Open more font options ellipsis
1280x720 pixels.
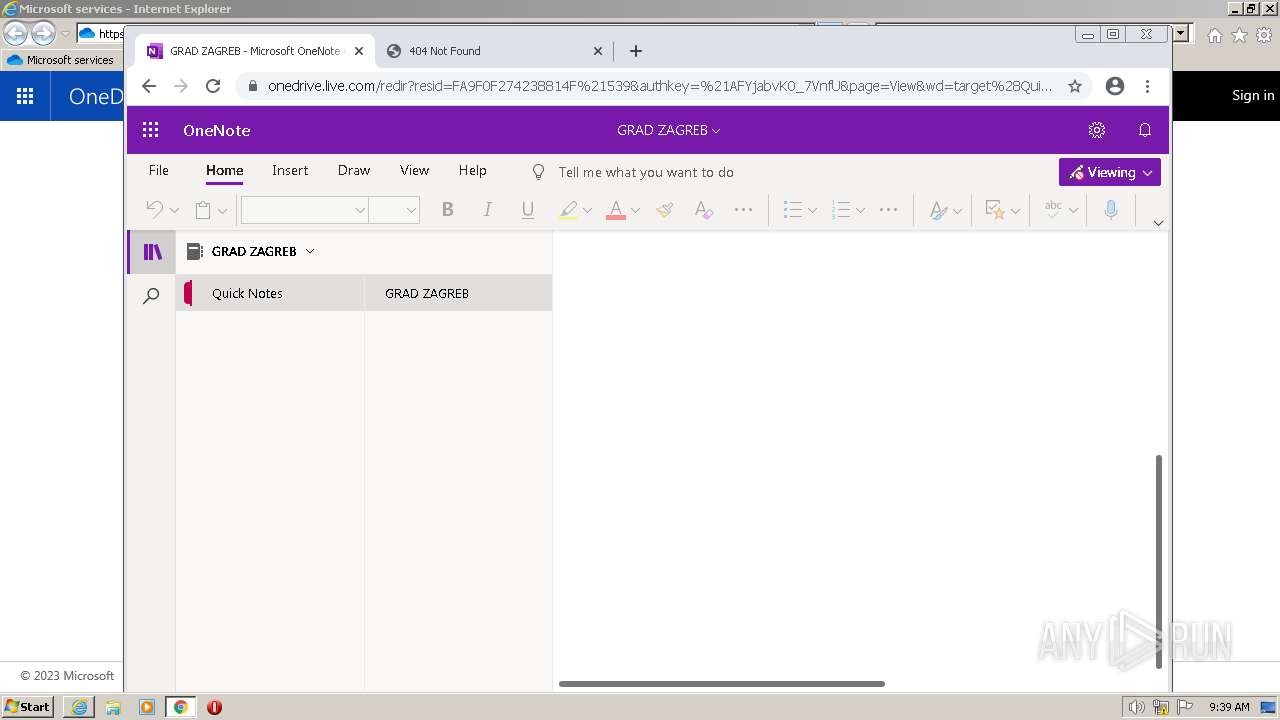pos(743,209)
